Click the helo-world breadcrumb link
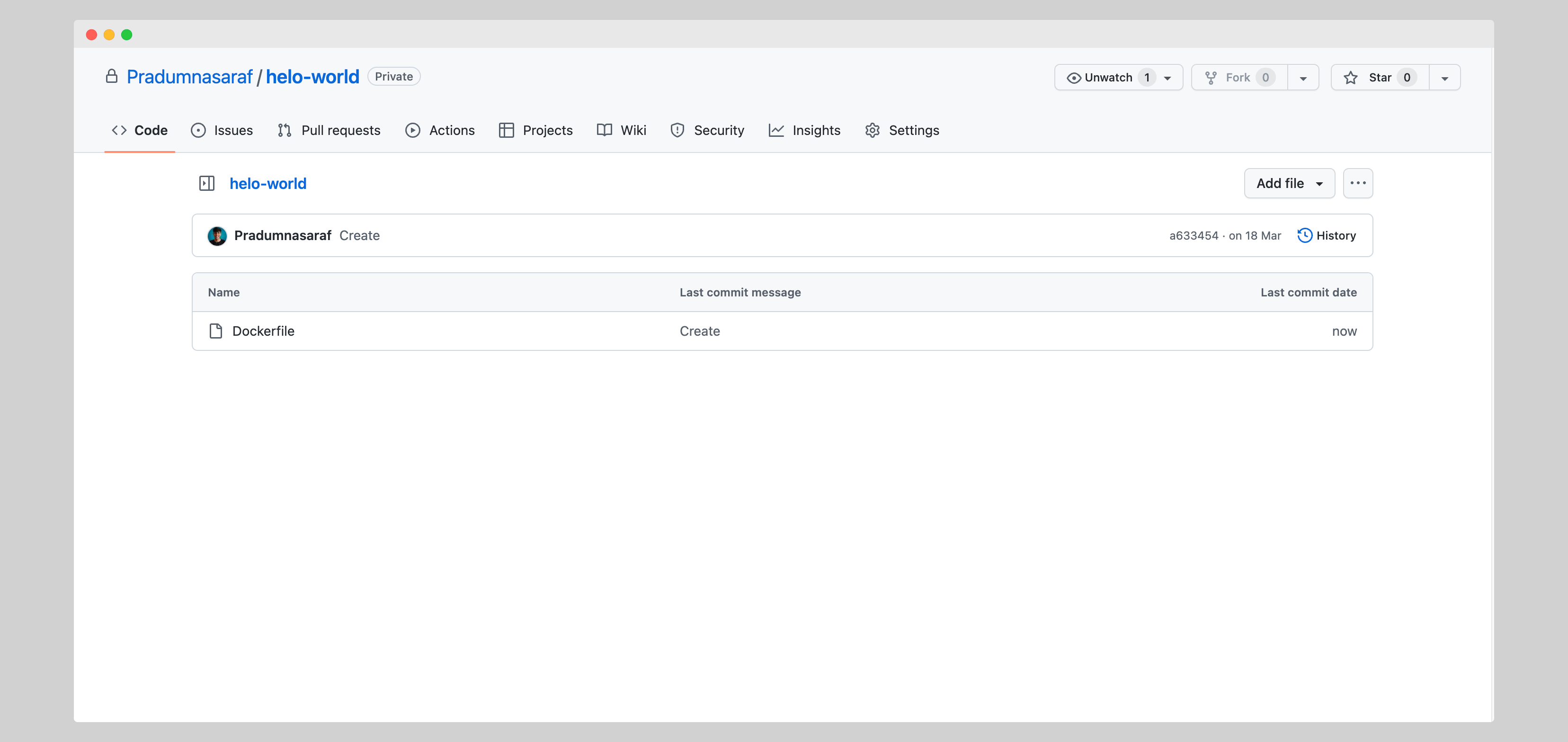Viewport: 1568px width, 742px height. pyautogui.click(x=268, y=183)
